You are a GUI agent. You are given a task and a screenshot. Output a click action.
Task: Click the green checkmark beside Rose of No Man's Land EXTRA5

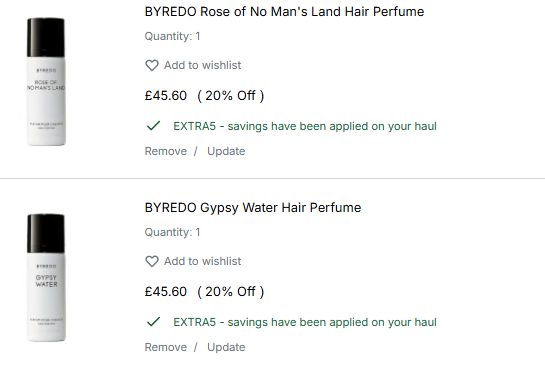pyautogui.click(x=153, y=125)
